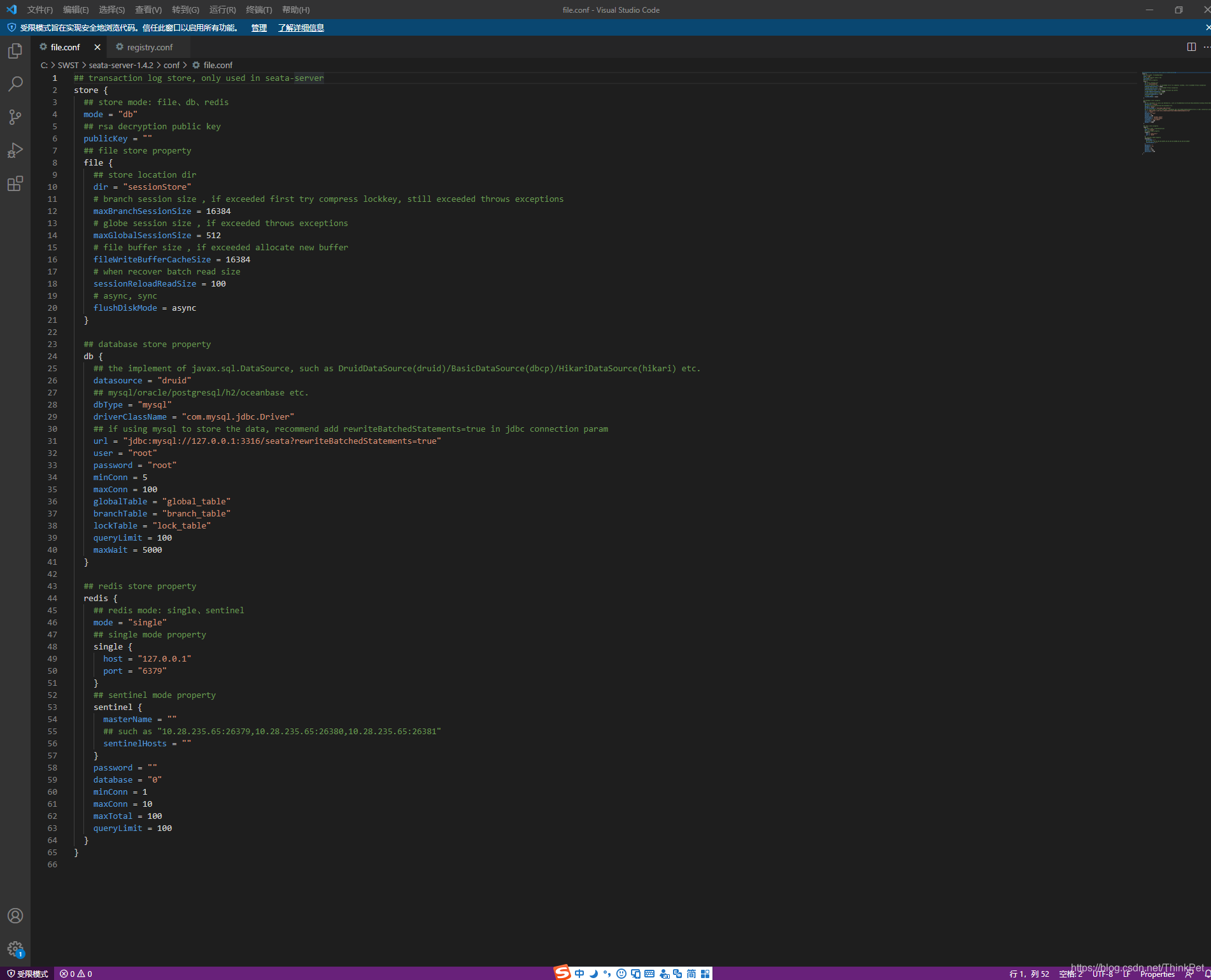Click the text mode = "db"

coord(110,114)
